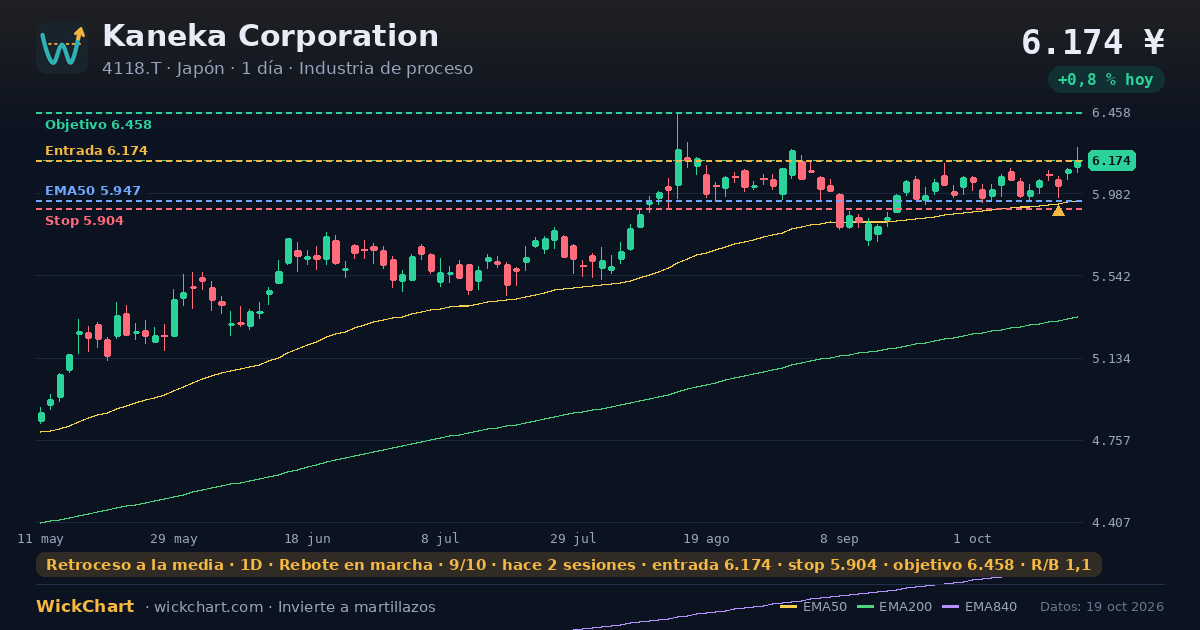Click the Entrada 6.174 level label

96,151
